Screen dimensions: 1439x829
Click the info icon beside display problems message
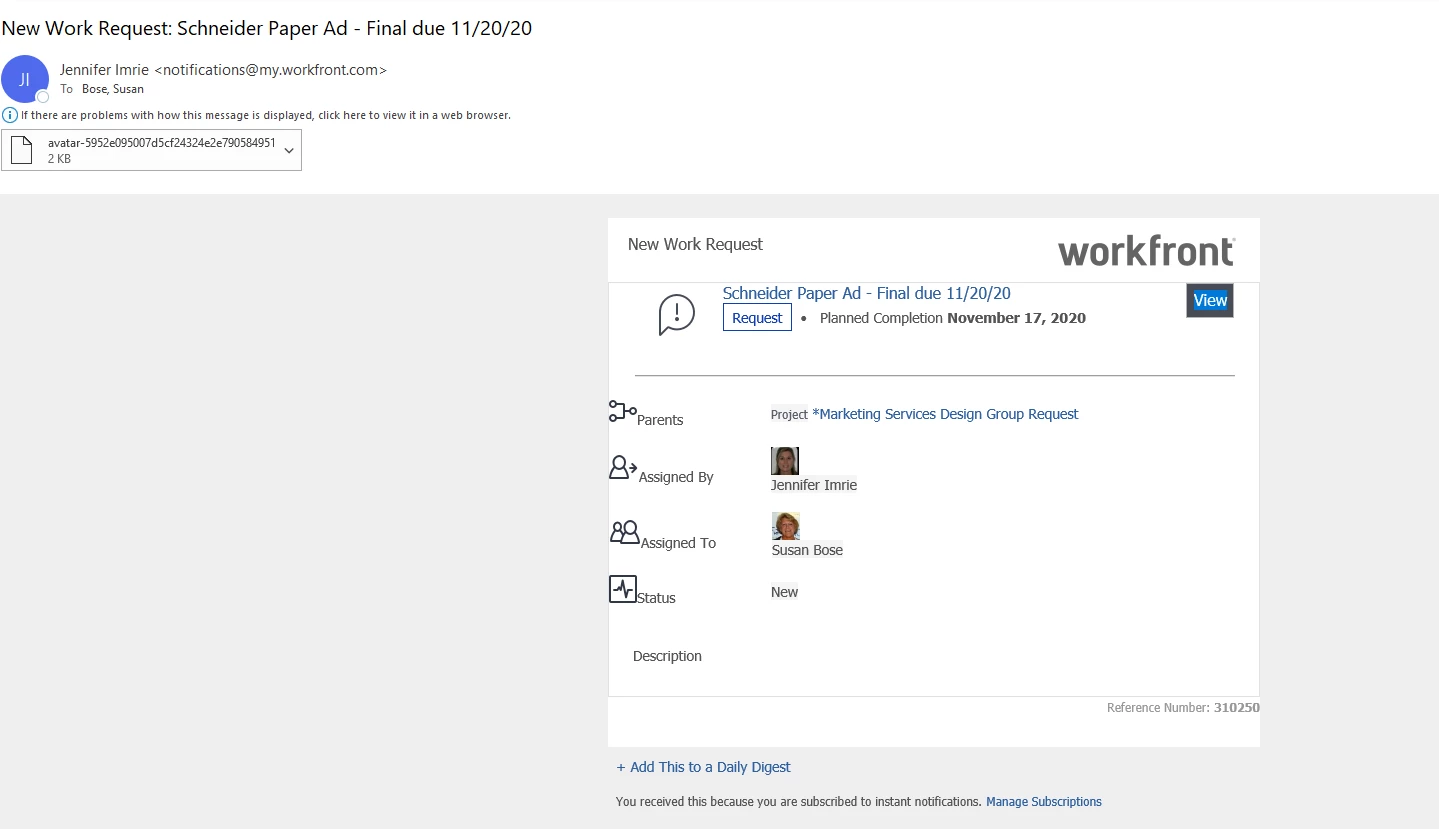click(x=10, y=115)
